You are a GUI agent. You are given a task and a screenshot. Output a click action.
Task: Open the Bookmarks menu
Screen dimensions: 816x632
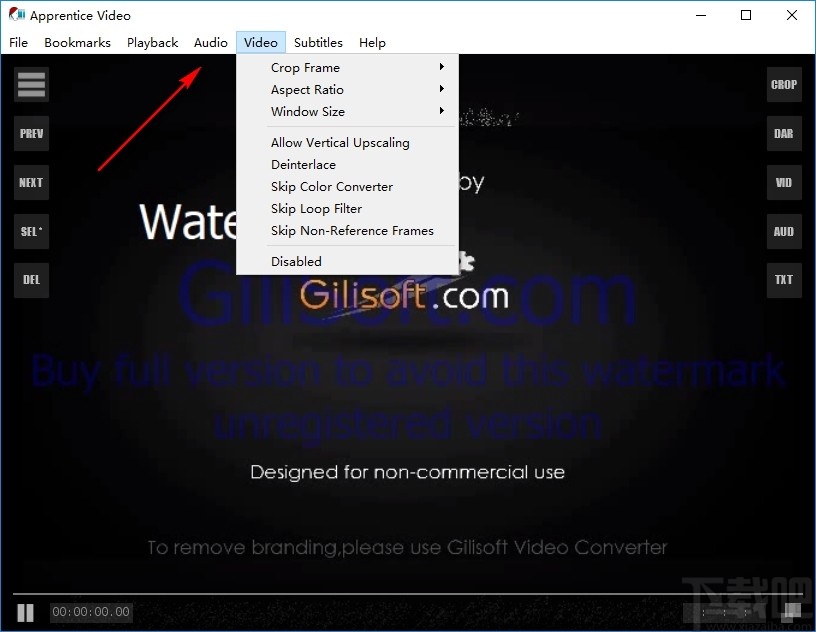click(x=78, y=43)
